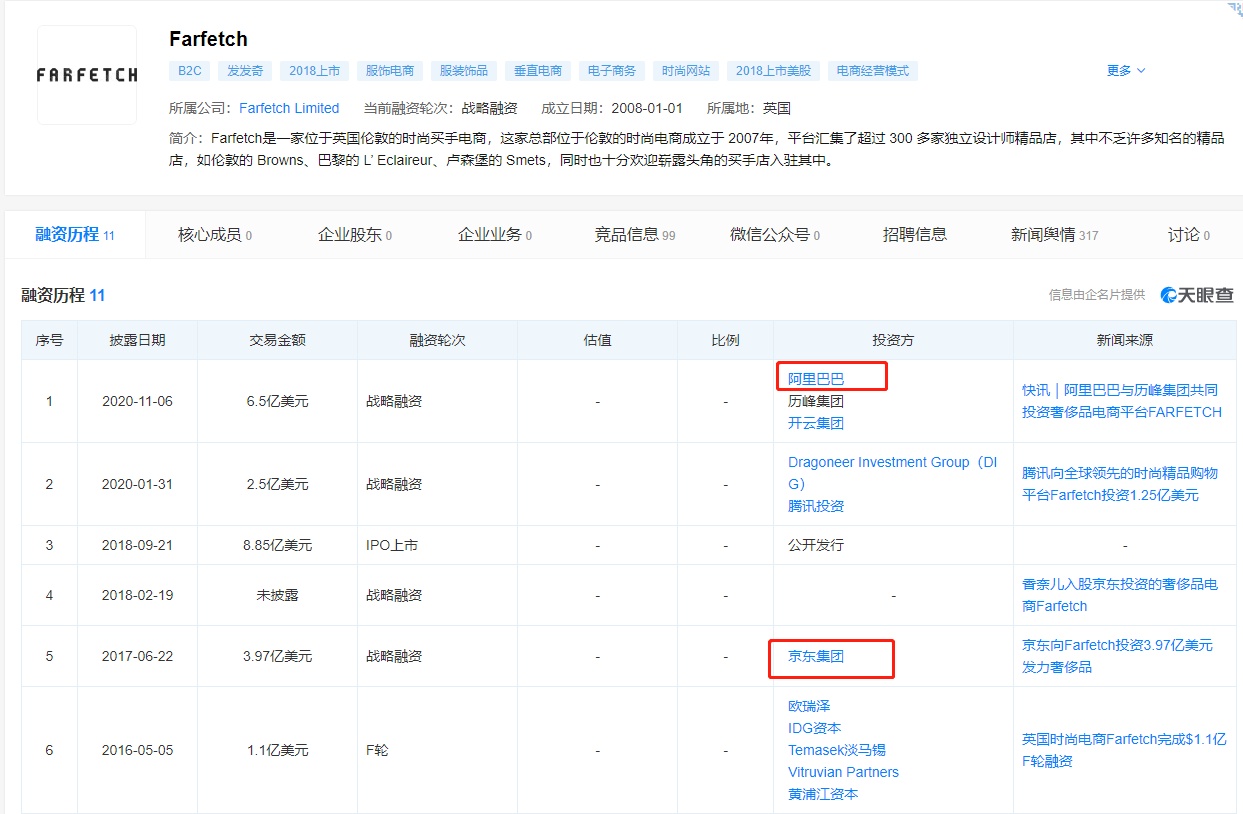Open investor Vitruvian Partners link
The height and width of the screenshot is (814, 1243).
843,772
